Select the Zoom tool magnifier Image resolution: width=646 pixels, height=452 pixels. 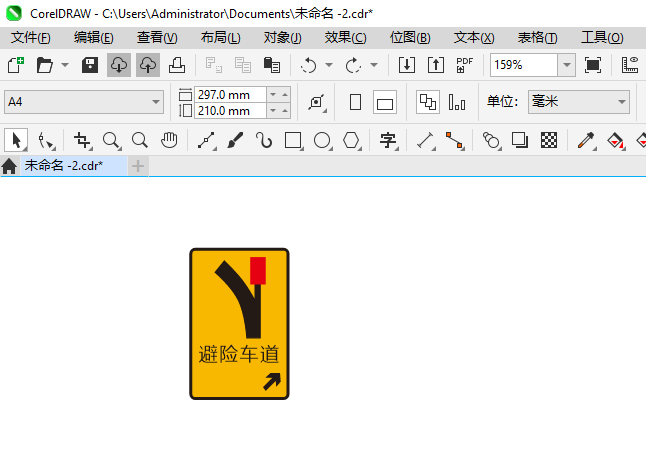(112, 140)
